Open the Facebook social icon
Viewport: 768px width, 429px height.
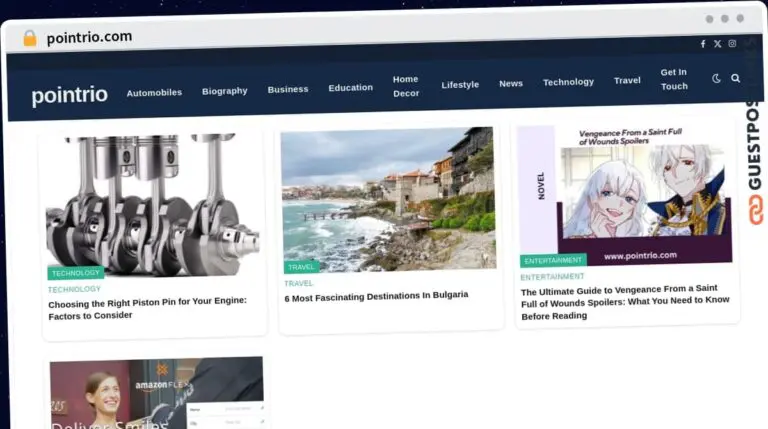click(x=703, y=44)
